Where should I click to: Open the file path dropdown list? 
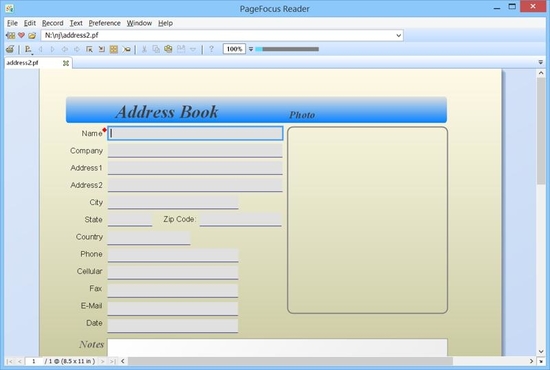click(x=398, y=35)
